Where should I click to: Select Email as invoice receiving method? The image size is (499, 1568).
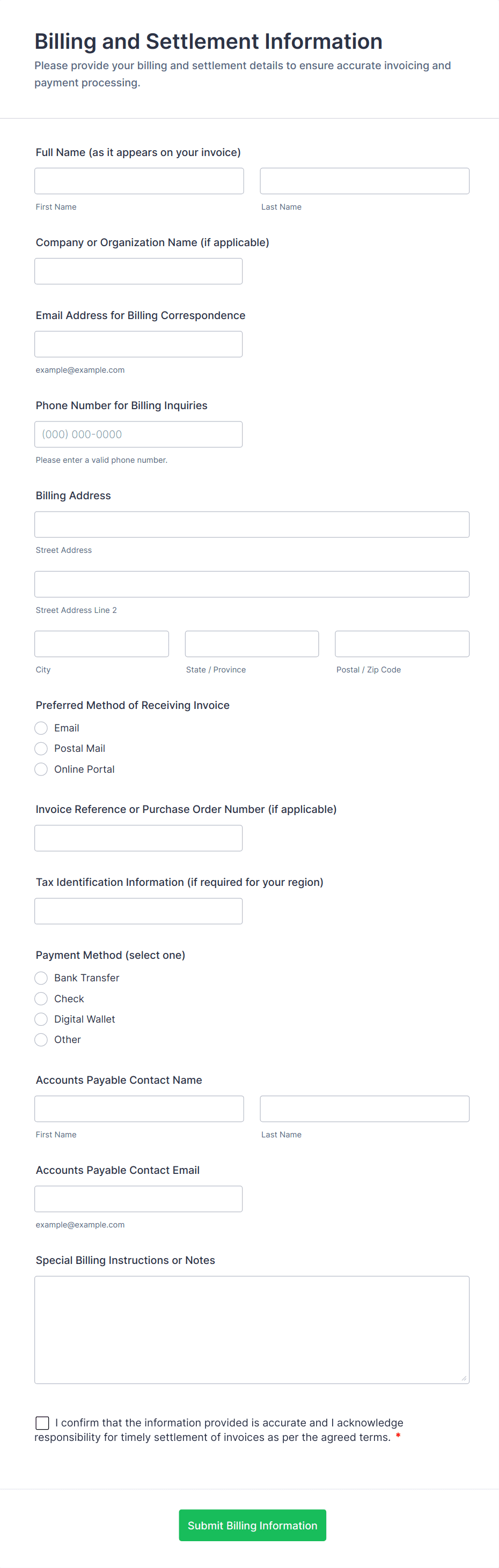(x=41, y=728)
